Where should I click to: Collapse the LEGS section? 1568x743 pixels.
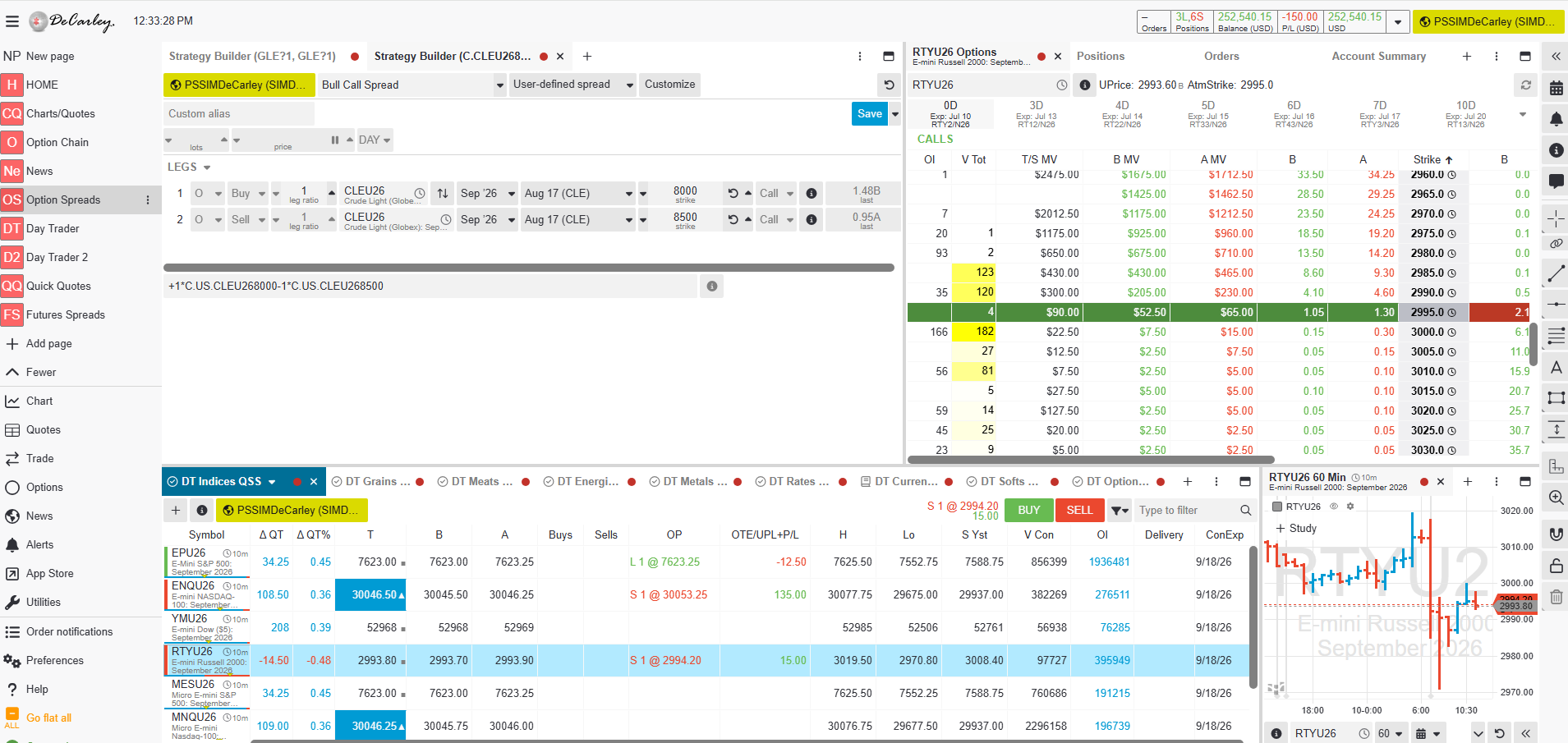[x=207, y=167]
